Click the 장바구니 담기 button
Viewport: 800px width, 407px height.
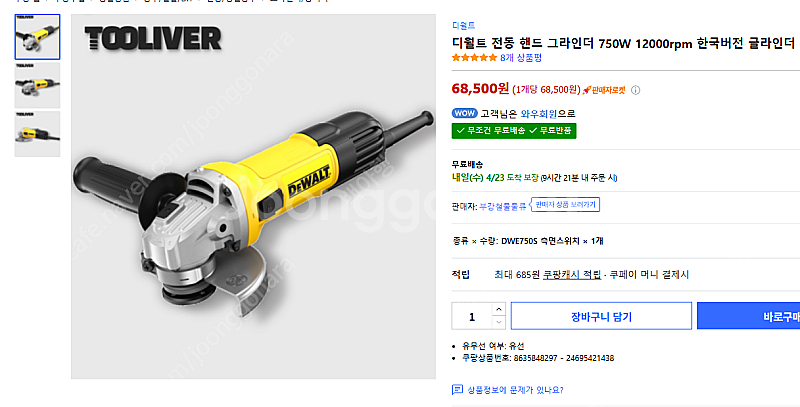(x=602, y=316)
